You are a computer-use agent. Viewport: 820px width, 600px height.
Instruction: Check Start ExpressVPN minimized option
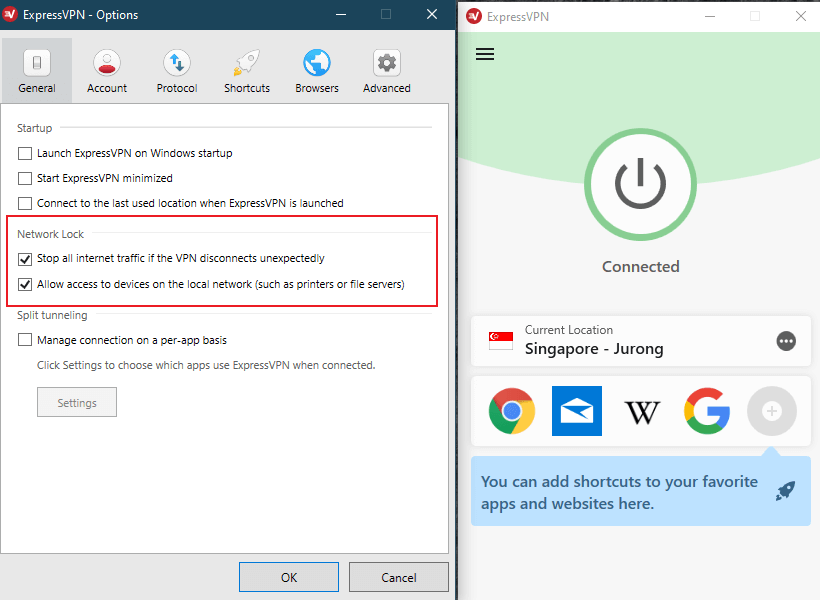pyautogui.click(x=25, y=178)
